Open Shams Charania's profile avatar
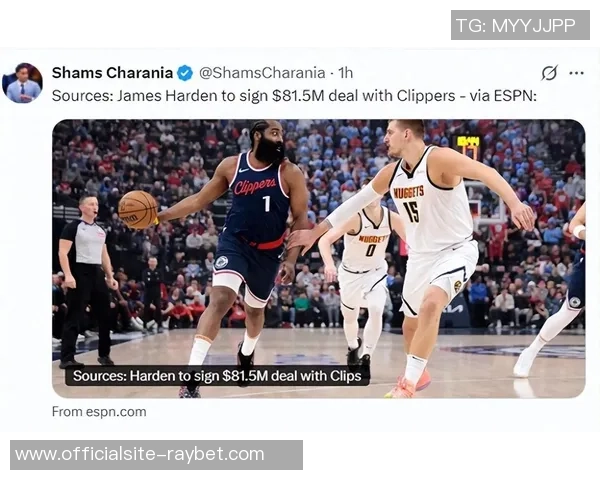The width and height of the screenshot is (600, 480). pyautogui.click(x=22, y=83)
